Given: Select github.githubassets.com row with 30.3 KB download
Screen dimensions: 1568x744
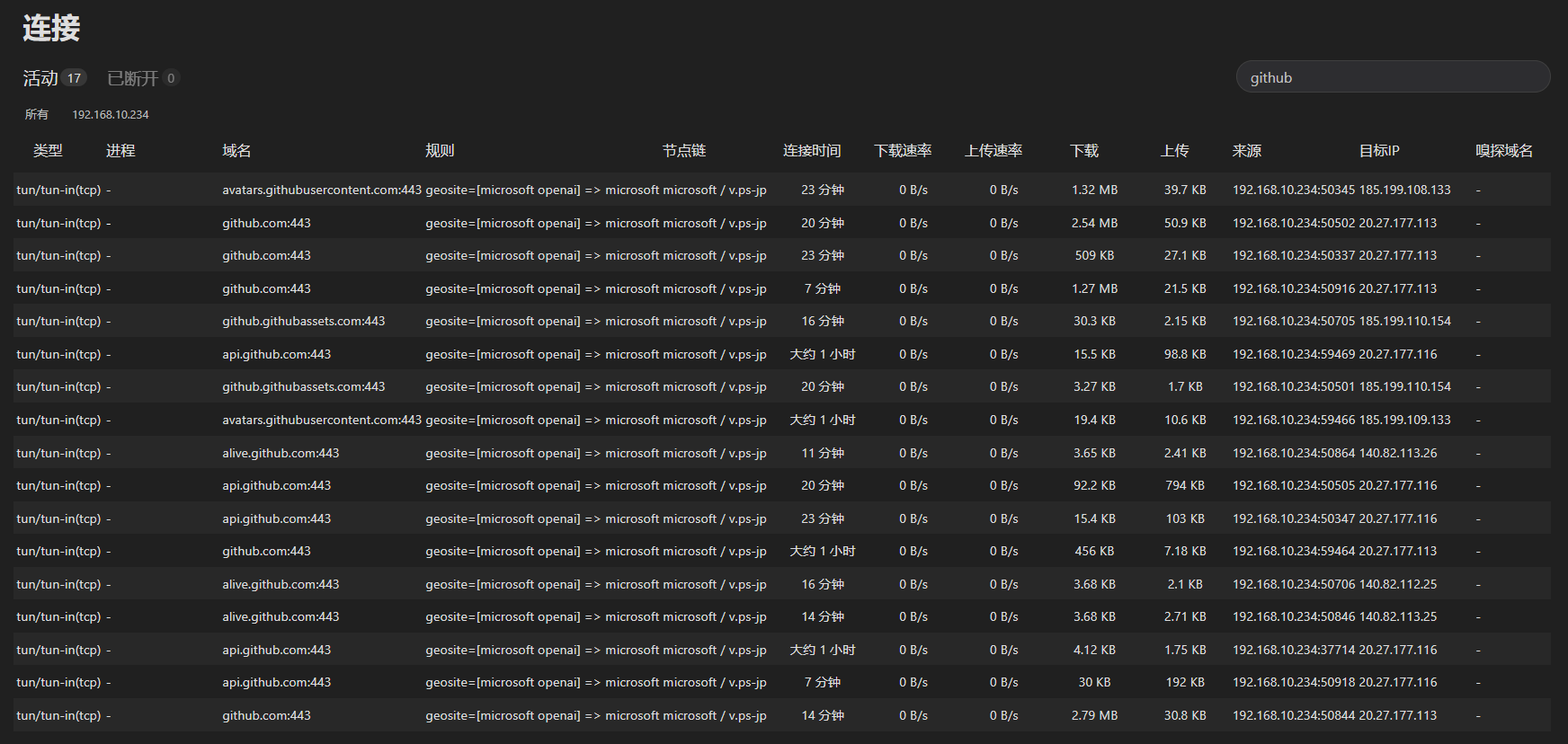Looking at the screenshot, I should tap(782, 321).
